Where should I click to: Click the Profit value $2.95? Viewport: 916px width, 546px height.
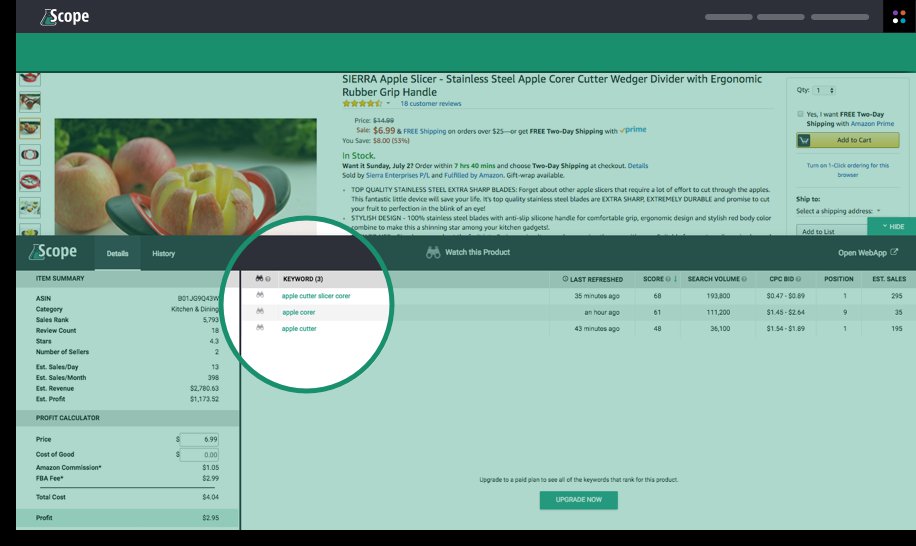click(x=210, y=518)
